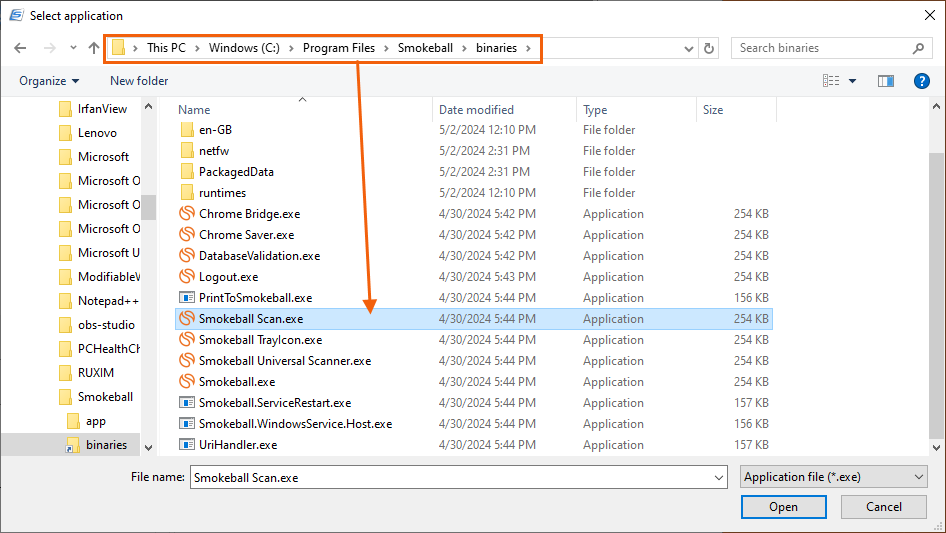This screenshot has height=533, width=946.
Task: Select the netfw folder icon
Action: click(x=187, y=151)
